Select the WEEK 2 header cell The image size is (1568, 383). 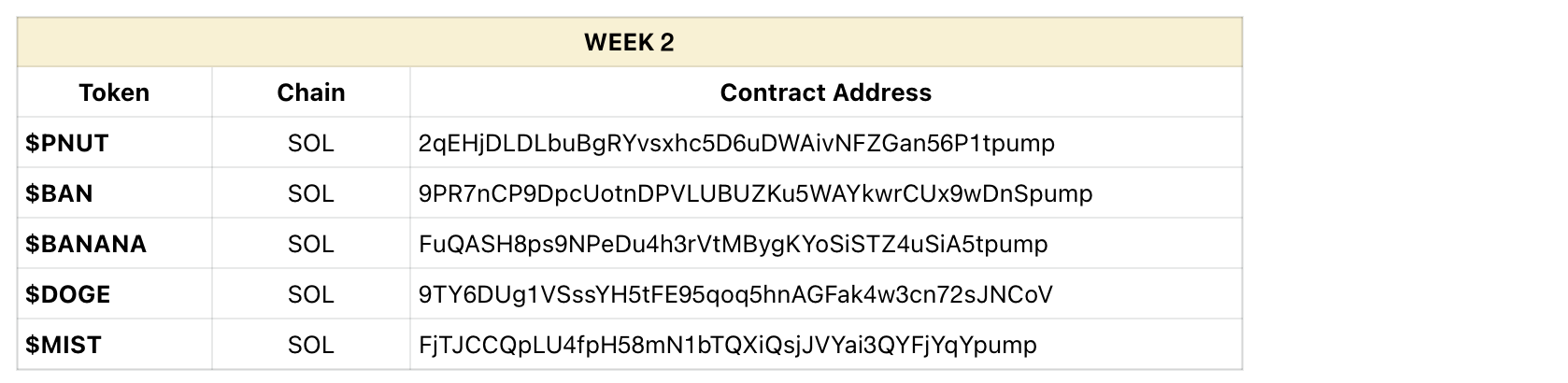coord(629,42)
